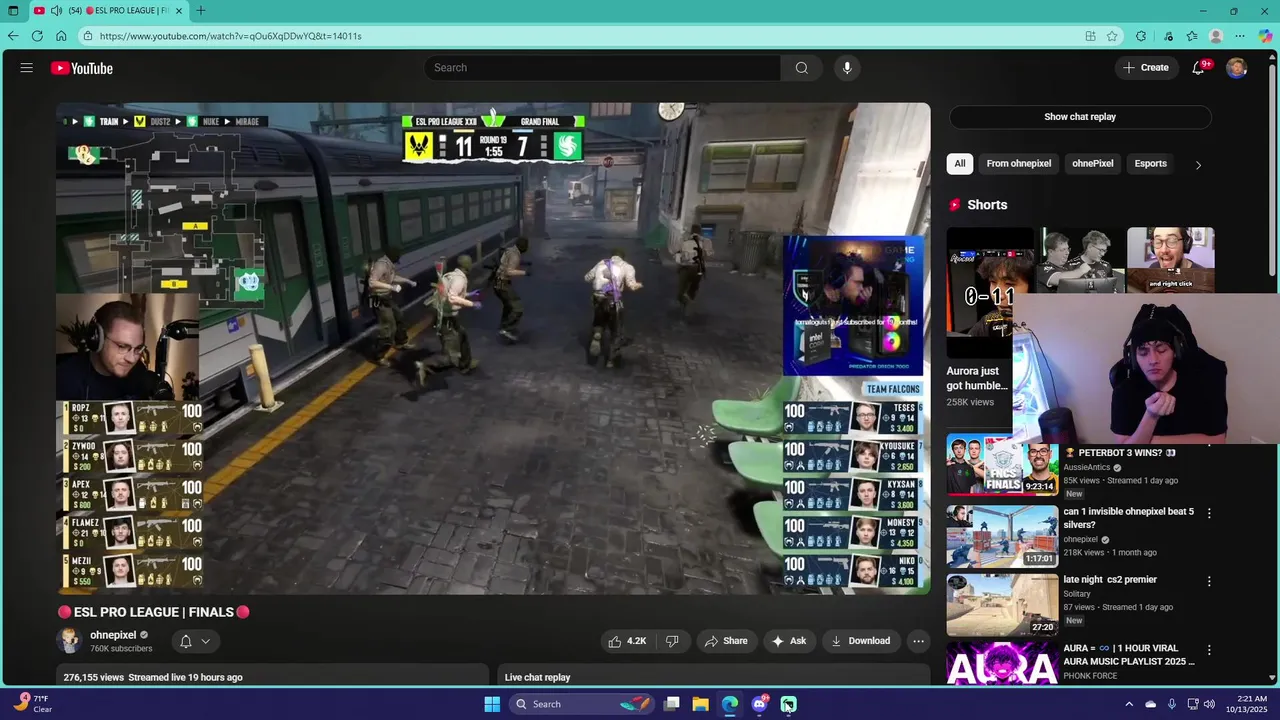Click the Ask button
The height and width of the screenshot is (720, 1280).
(x=788, y=641)
